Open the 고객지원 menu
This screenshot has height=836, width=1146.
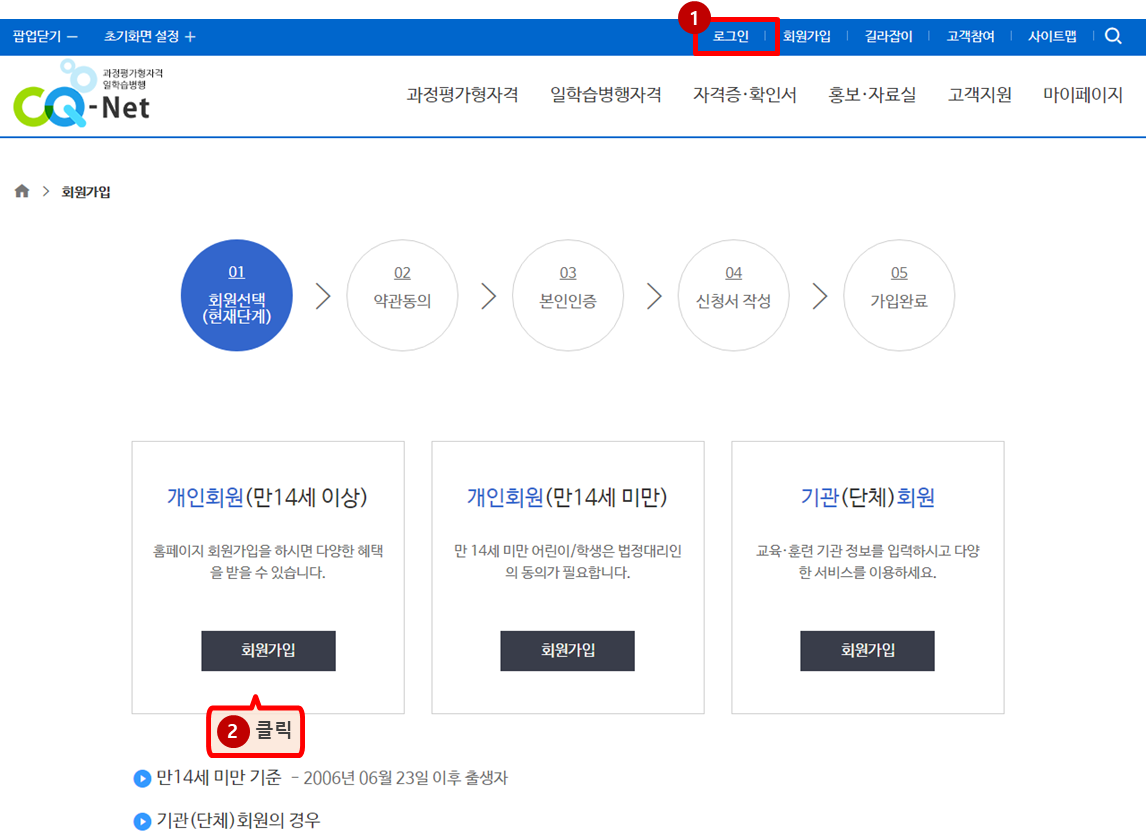coord(980,94)
